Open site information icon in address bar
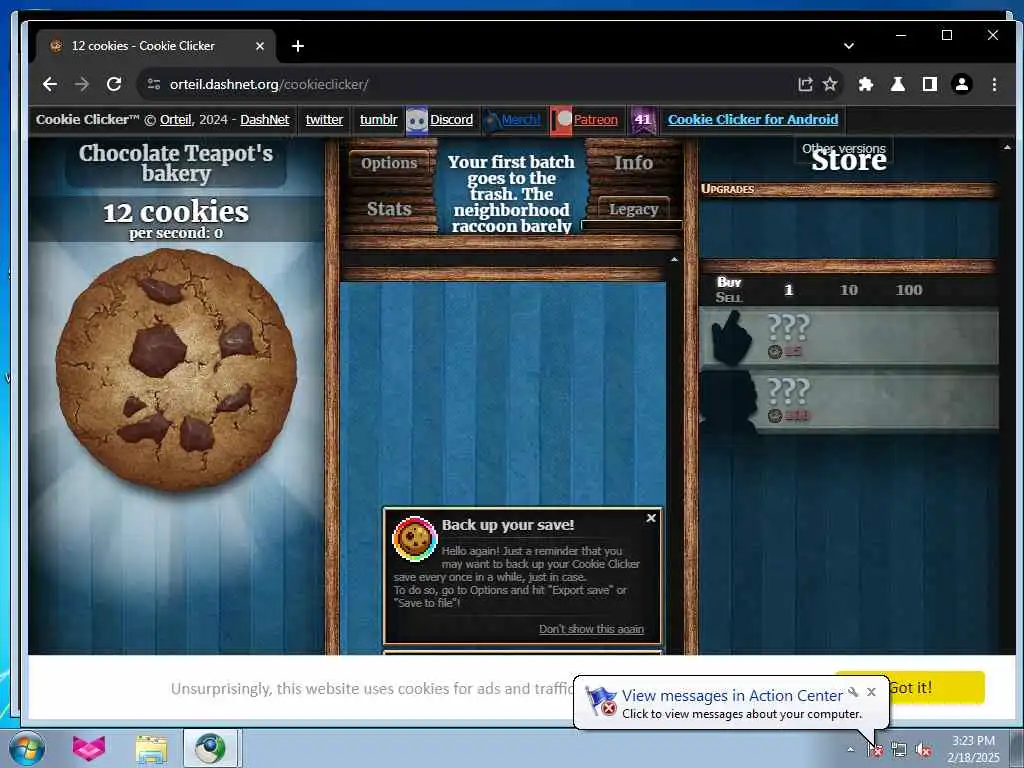The height and width of the screenshot is (768, 1024). (x=154, y=84)
